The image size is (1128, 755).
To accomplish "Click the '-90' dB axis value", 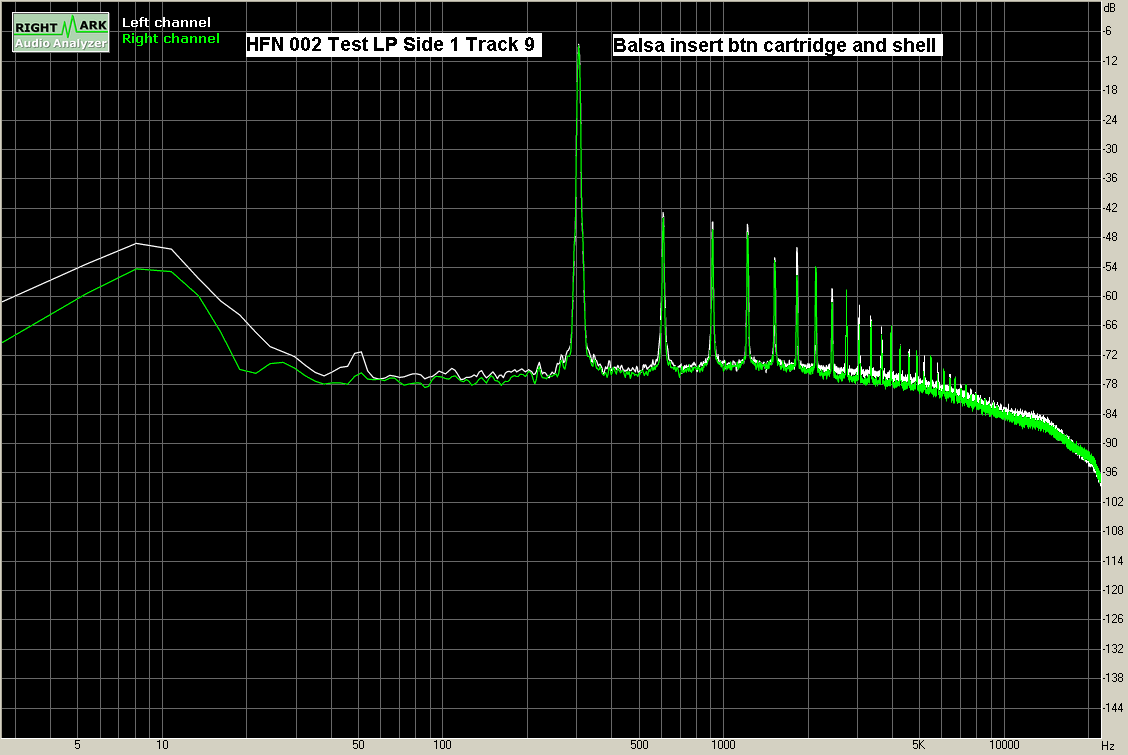I will [1110, 443].
